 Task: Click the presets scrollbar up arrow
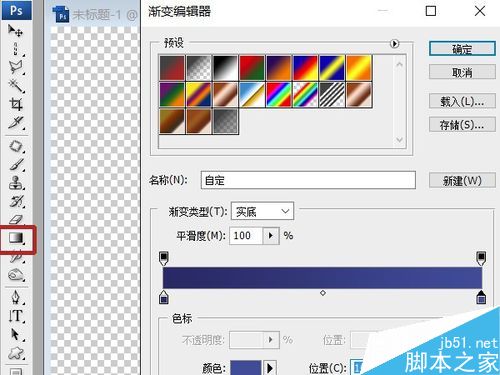tap(400, 64)
